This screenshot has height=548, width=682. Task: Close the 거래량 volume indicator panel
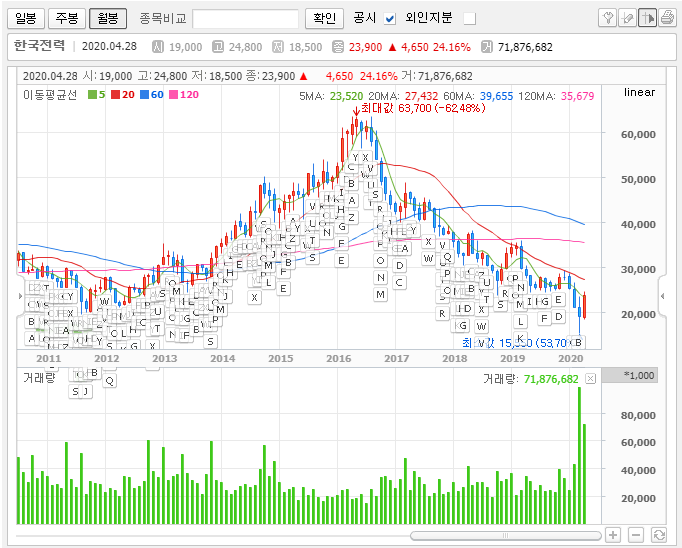click(590, 378)
